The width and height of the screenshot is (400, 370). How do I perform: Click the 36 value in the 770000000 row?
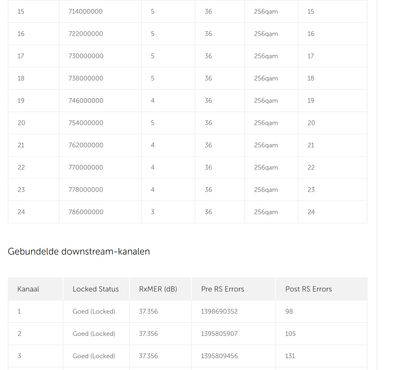pyautogui.click(x=208, y=167)
